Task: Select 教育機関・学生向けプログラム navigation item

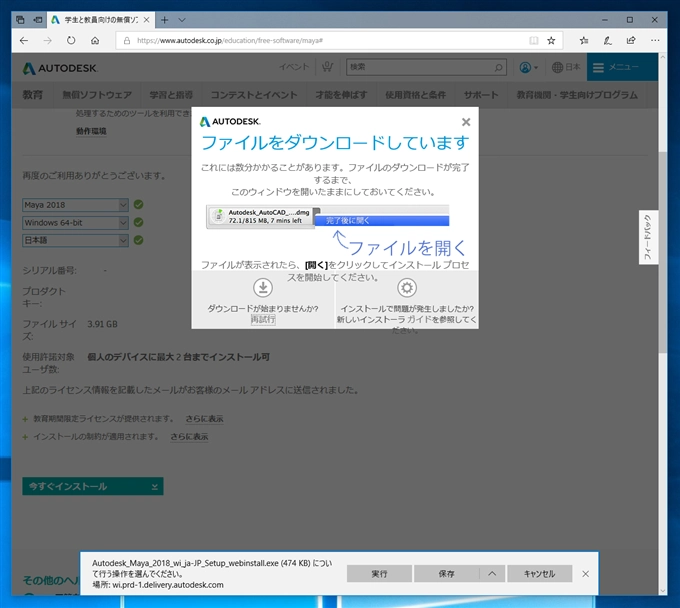Action: tap(577, 95)
